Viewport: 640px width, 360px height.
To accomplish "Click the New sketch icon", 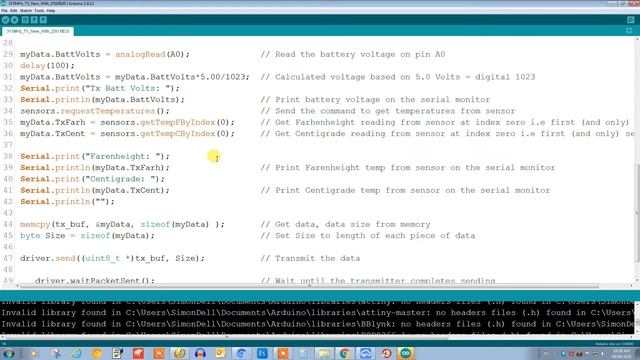I will coord(25,20).
